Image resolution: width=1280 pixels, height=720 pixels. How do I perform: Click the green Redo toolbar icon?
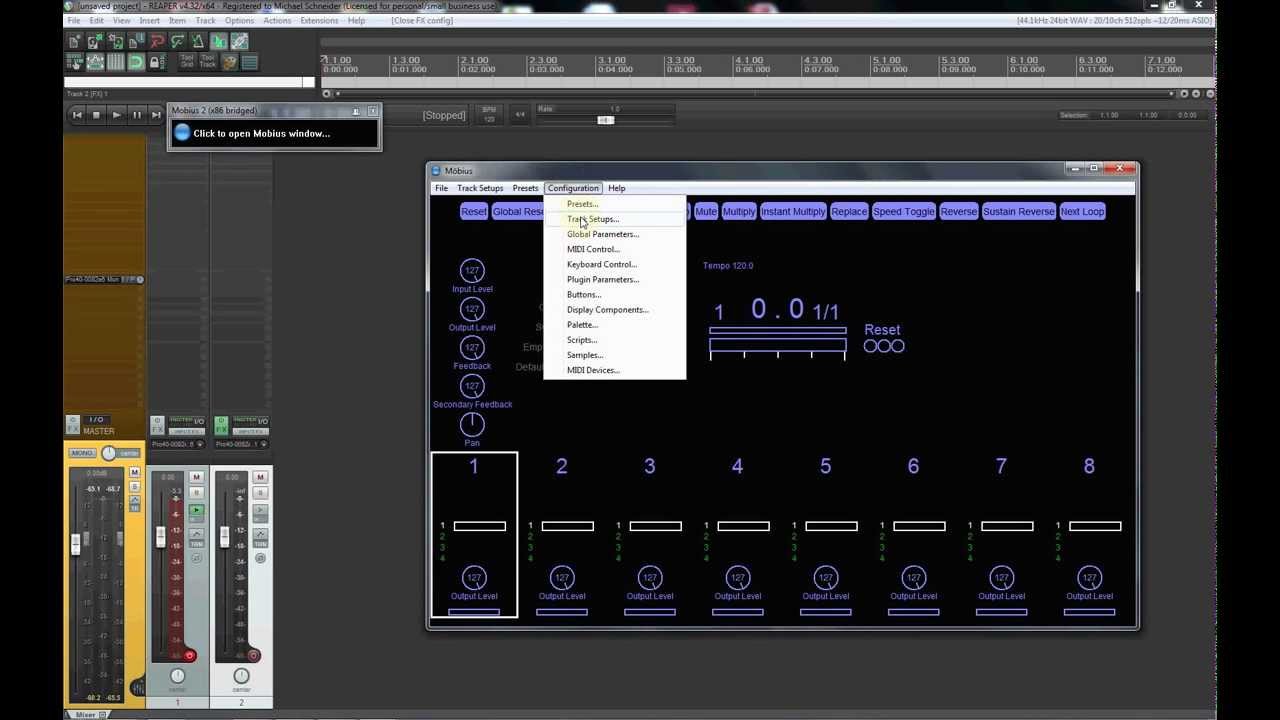point(178,41)
